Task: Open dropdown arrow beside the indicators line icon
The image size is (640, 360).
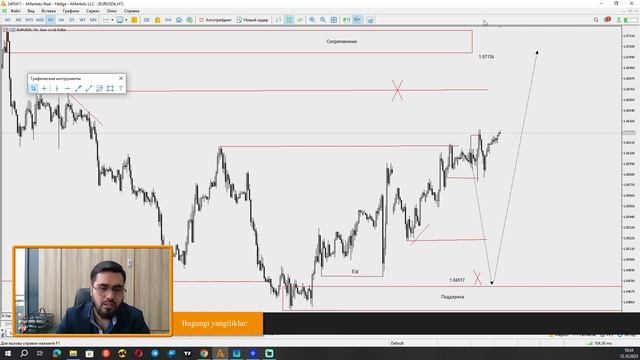Action: pos(112,20)
